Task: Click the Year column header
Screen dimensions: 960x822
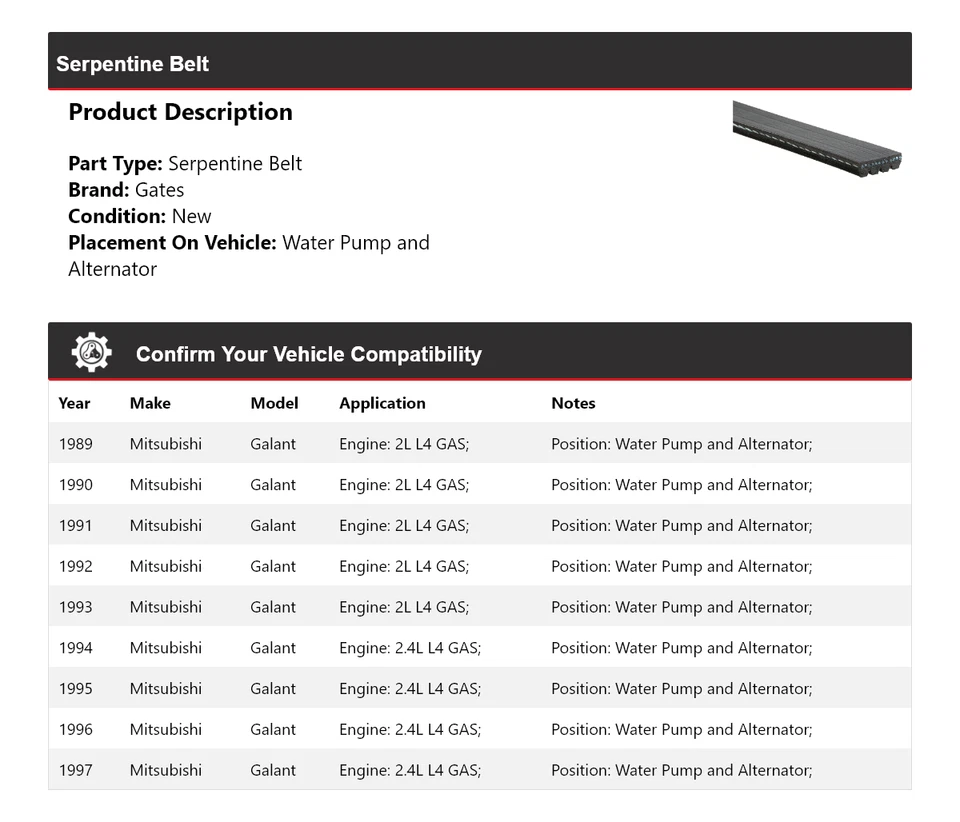Action: click(x=74, y=403)
